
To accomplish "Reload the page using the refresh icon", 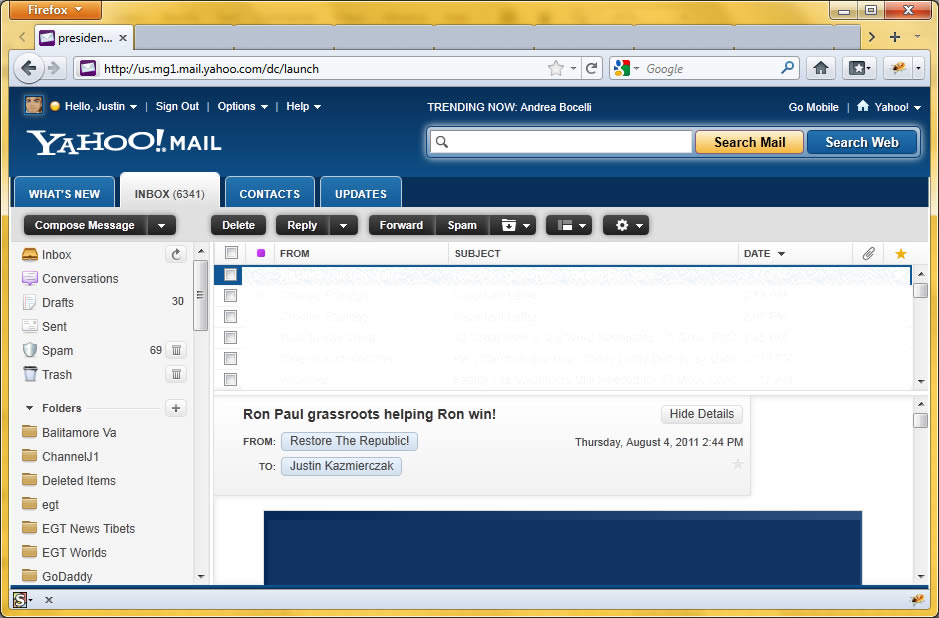I will pos(592,68).
